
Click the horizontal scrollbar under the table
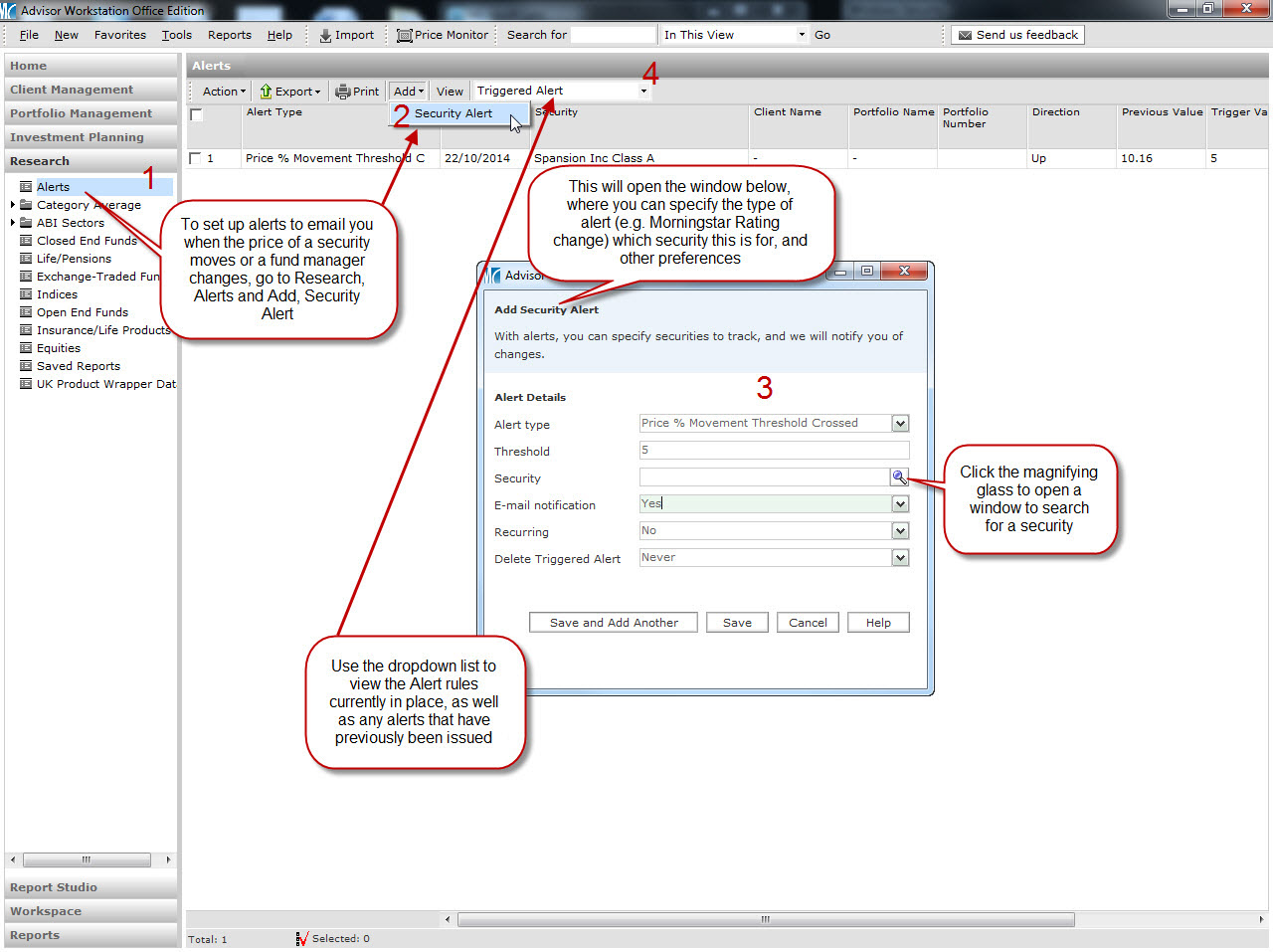point(766,919)
